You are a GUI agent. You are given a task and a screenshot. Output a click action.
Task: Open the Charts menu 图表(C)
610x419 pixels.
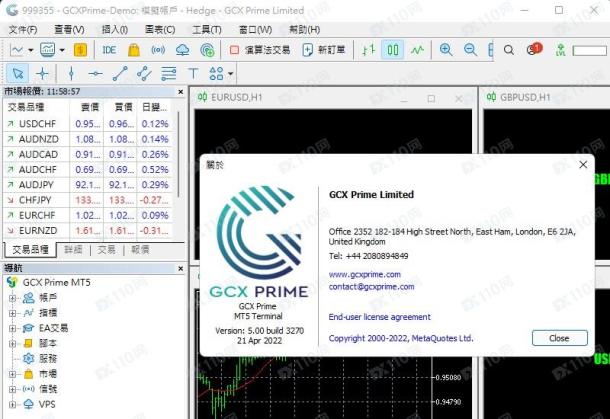pos(160,30)
